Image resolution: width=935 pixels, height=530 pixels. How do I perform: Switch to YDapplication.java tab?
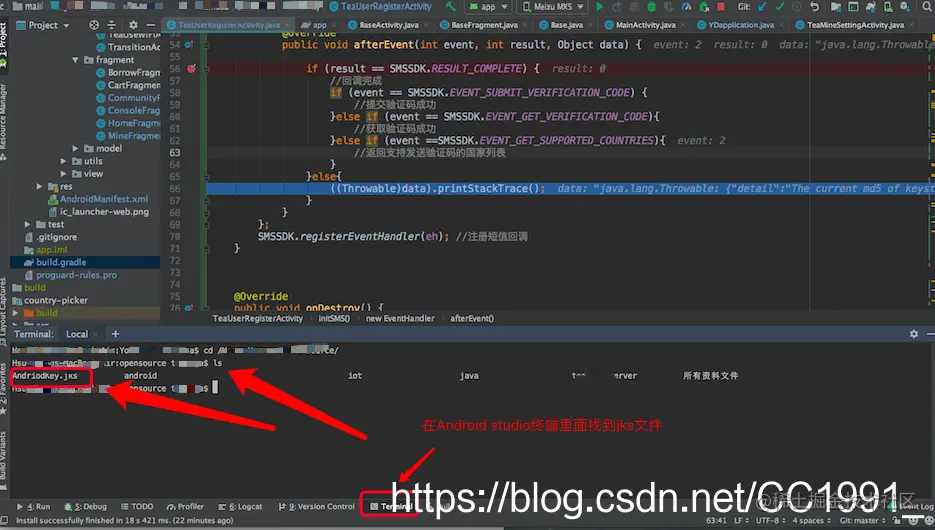[x=741, y=25]
